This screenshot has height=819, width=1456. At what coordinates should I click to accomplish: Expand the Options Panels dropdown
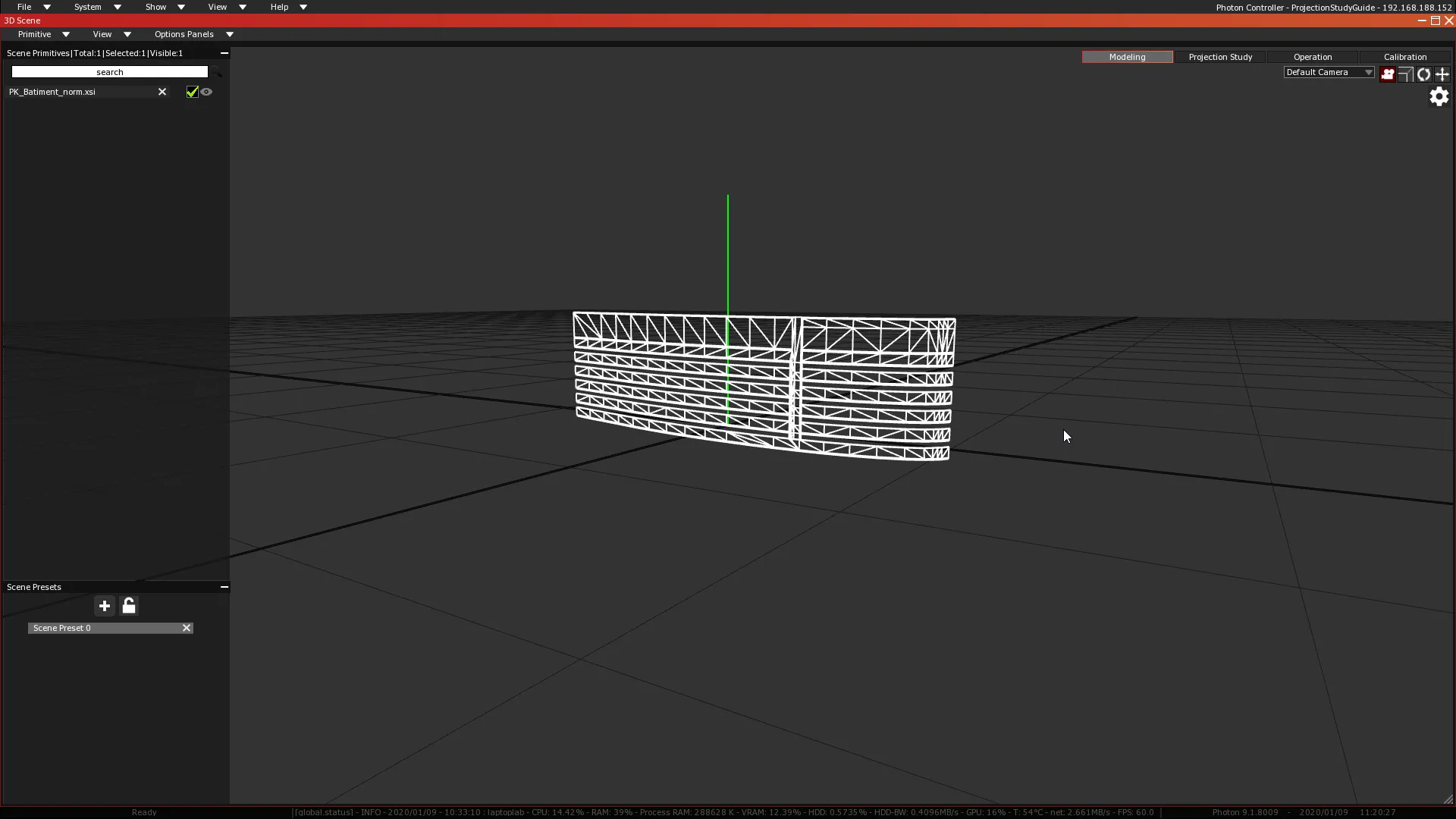coord(193,34)
